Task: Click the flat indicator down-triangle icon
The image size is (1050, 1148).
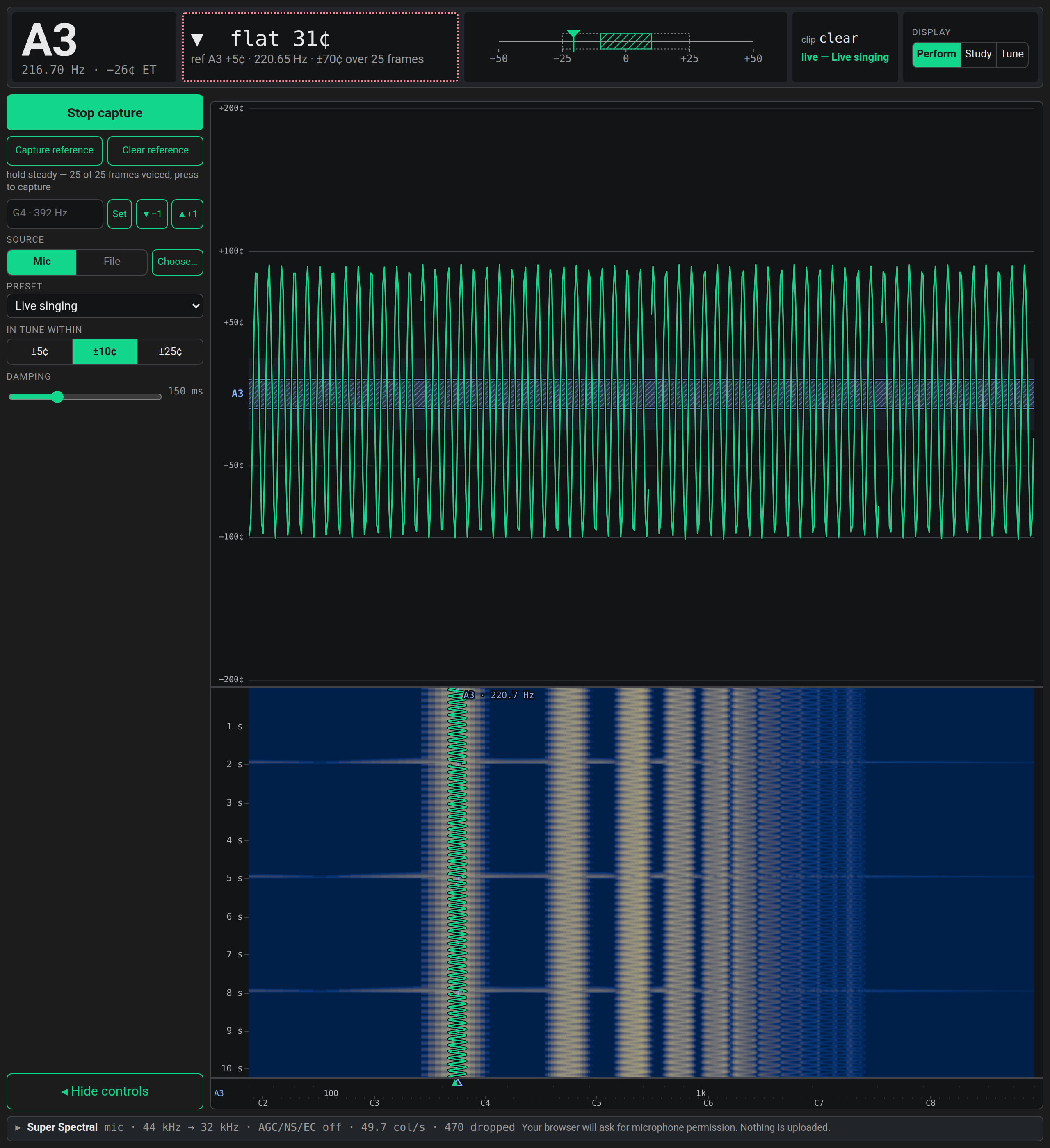Action: coord(197,40)
